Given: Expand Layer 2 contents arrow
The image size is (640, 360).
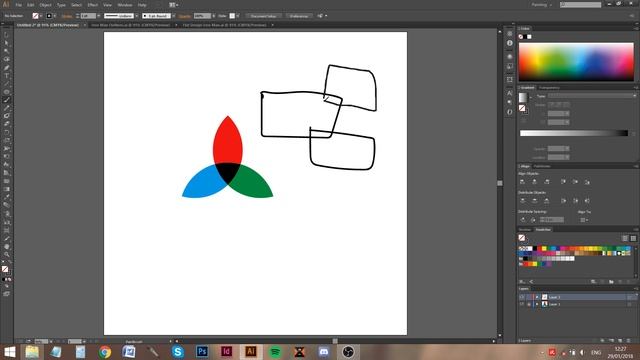Looking at the screenshot, I should click(x=537, y=297).
